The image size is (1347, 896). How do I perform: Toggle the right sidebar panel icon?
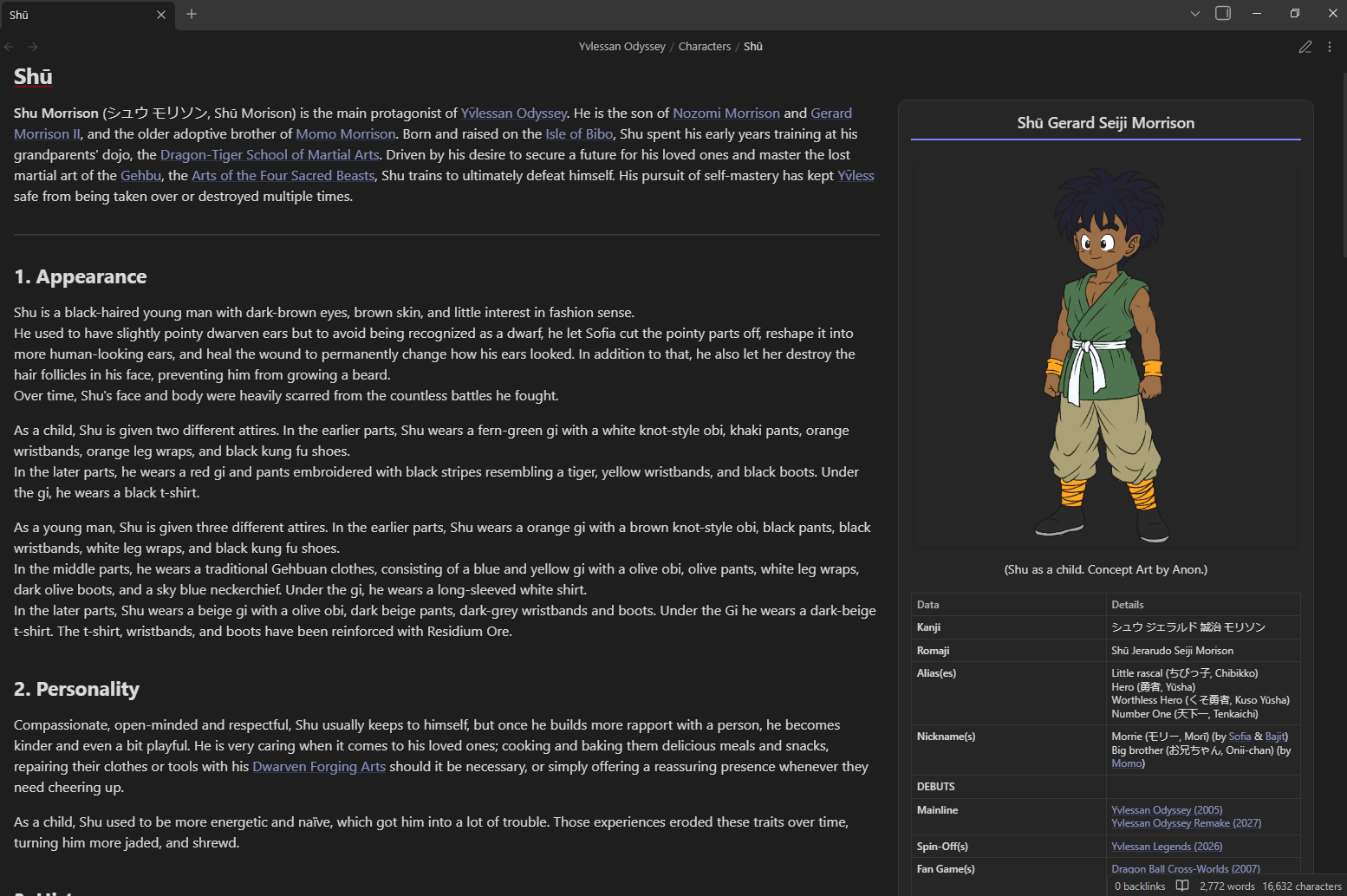[x=1223, y=13]
